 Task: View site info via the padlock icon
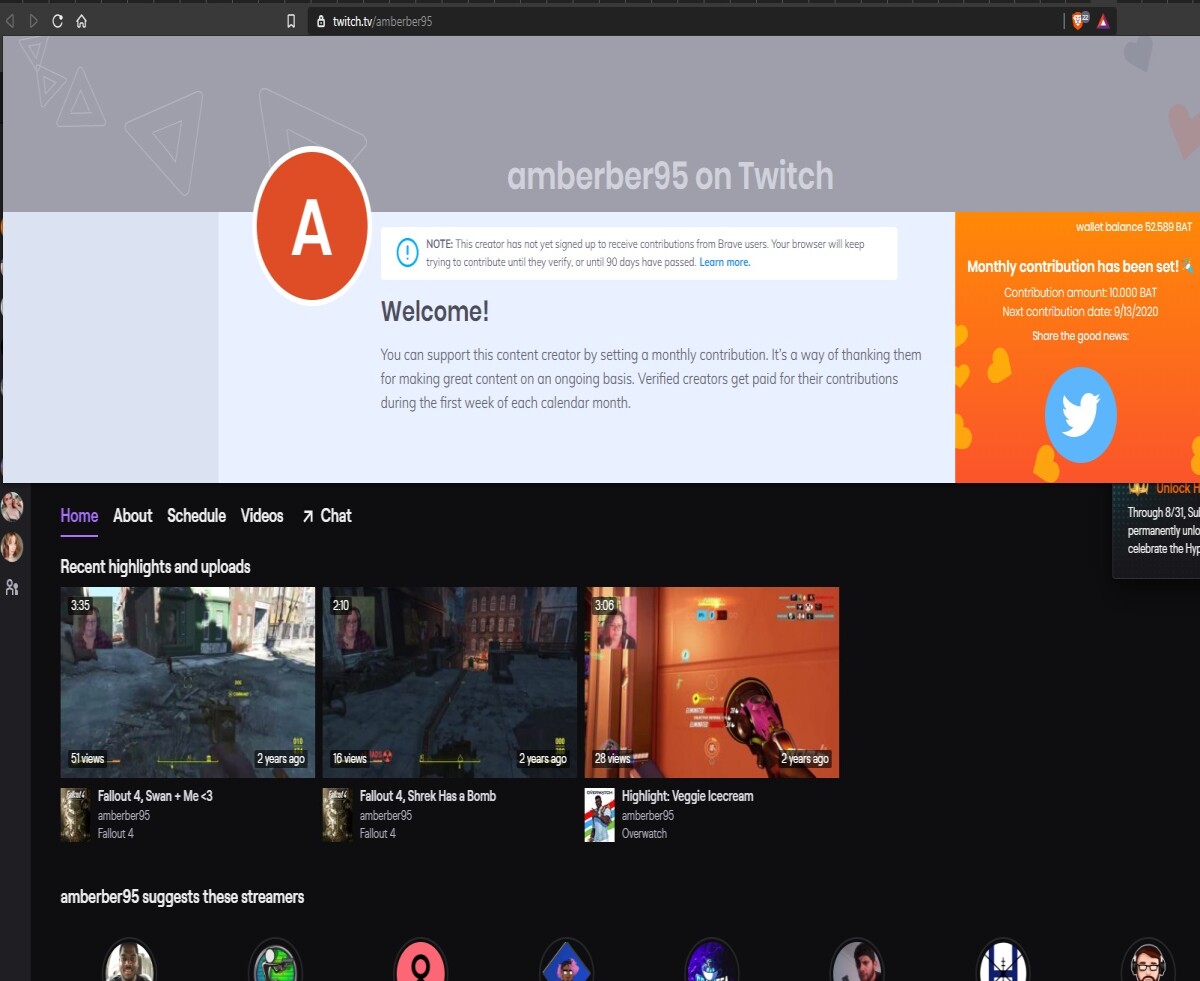(x=321, y=21)
